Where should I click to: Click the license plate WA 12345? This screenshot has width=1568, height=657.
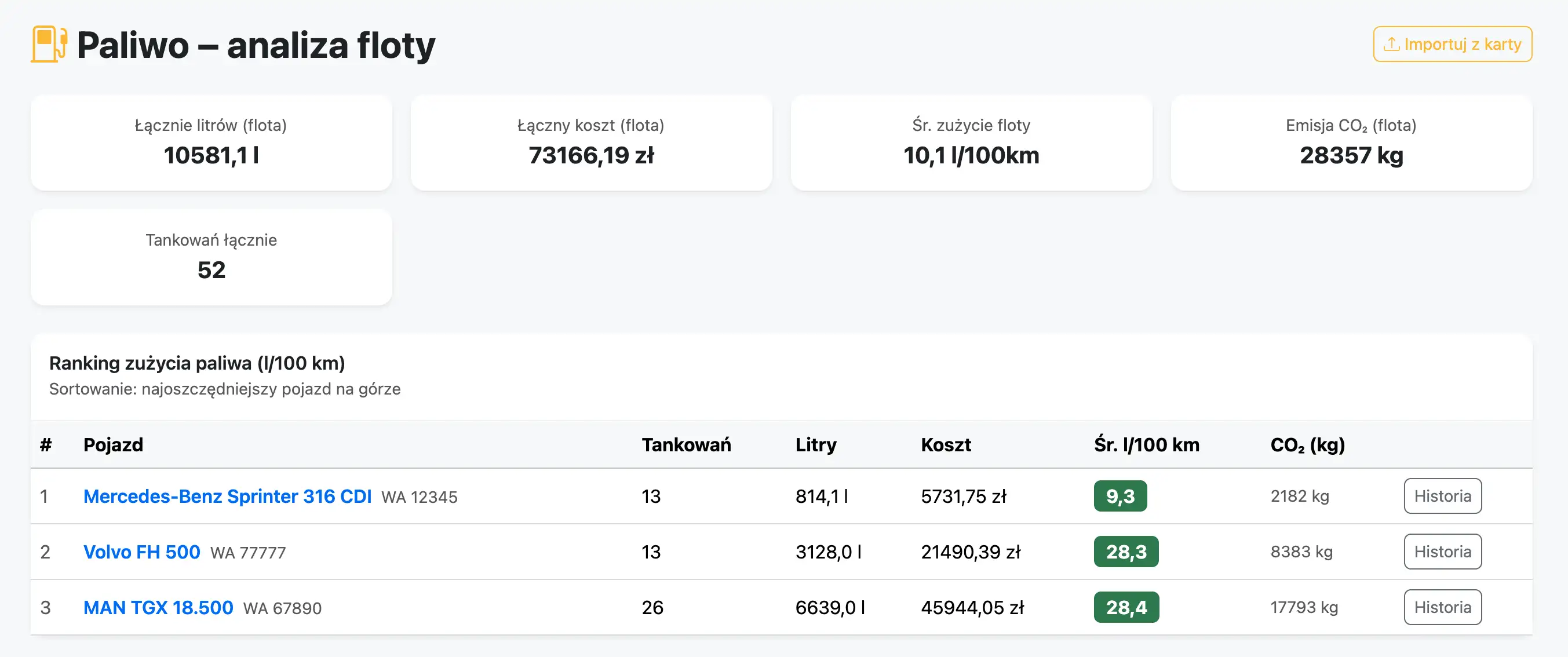pos(420,497)
